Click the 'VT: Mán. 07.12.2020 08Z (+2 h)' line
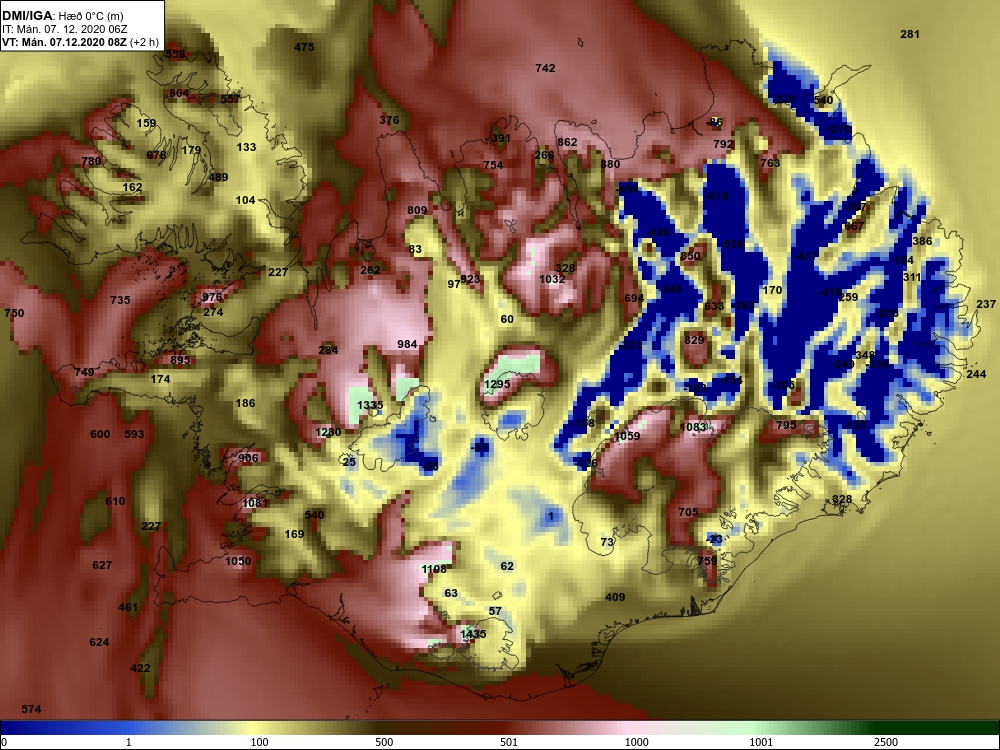1000x750 pixels. (x=80, y=43)
